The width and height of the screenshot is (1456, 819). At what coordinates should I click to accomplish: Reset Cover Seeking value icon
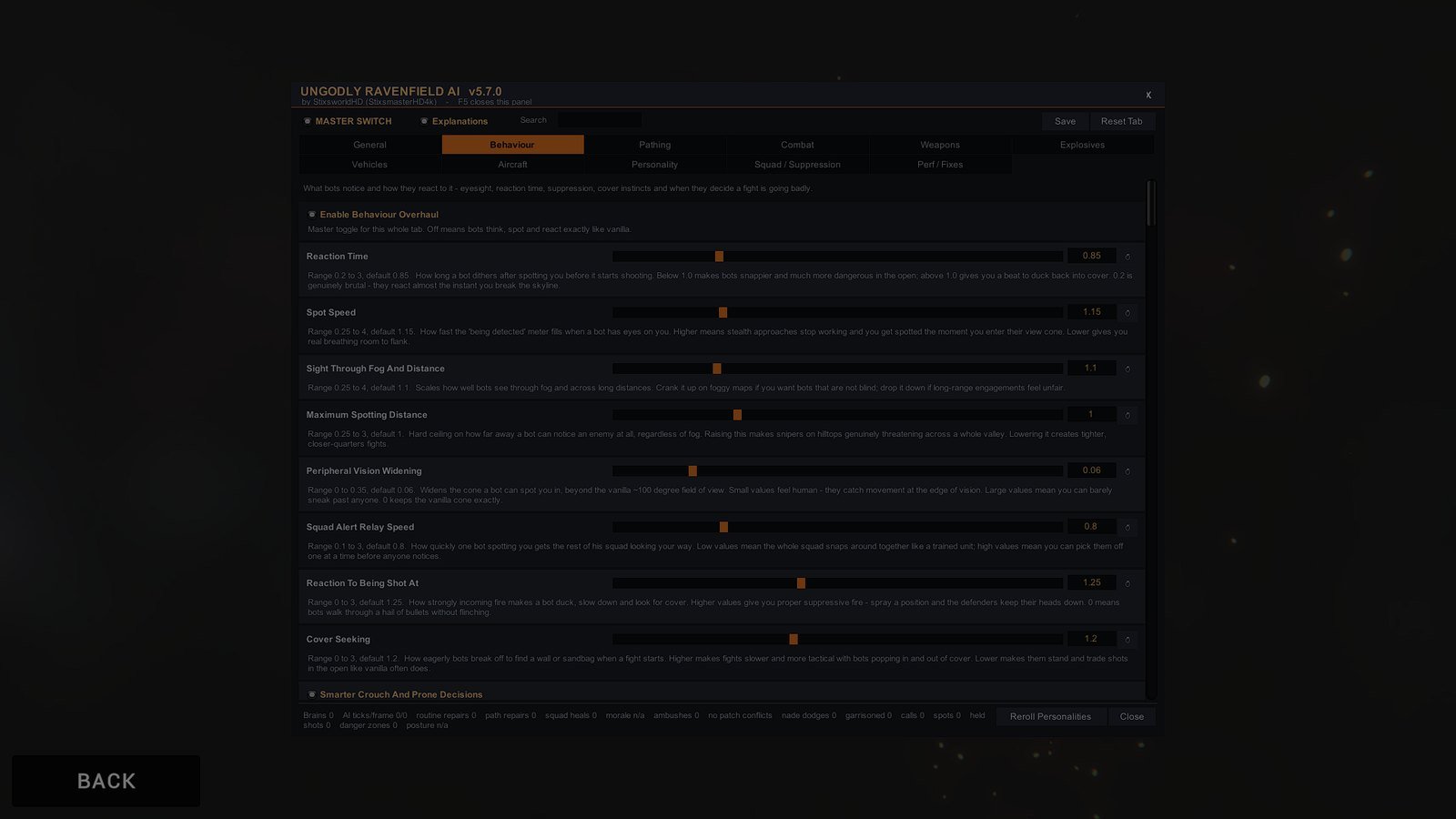tap(1127, 640)
